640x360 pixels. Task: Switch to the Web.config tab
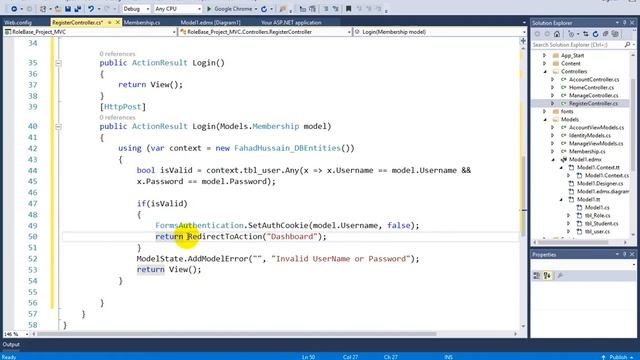pyautogui.click(x=18, y=22)
